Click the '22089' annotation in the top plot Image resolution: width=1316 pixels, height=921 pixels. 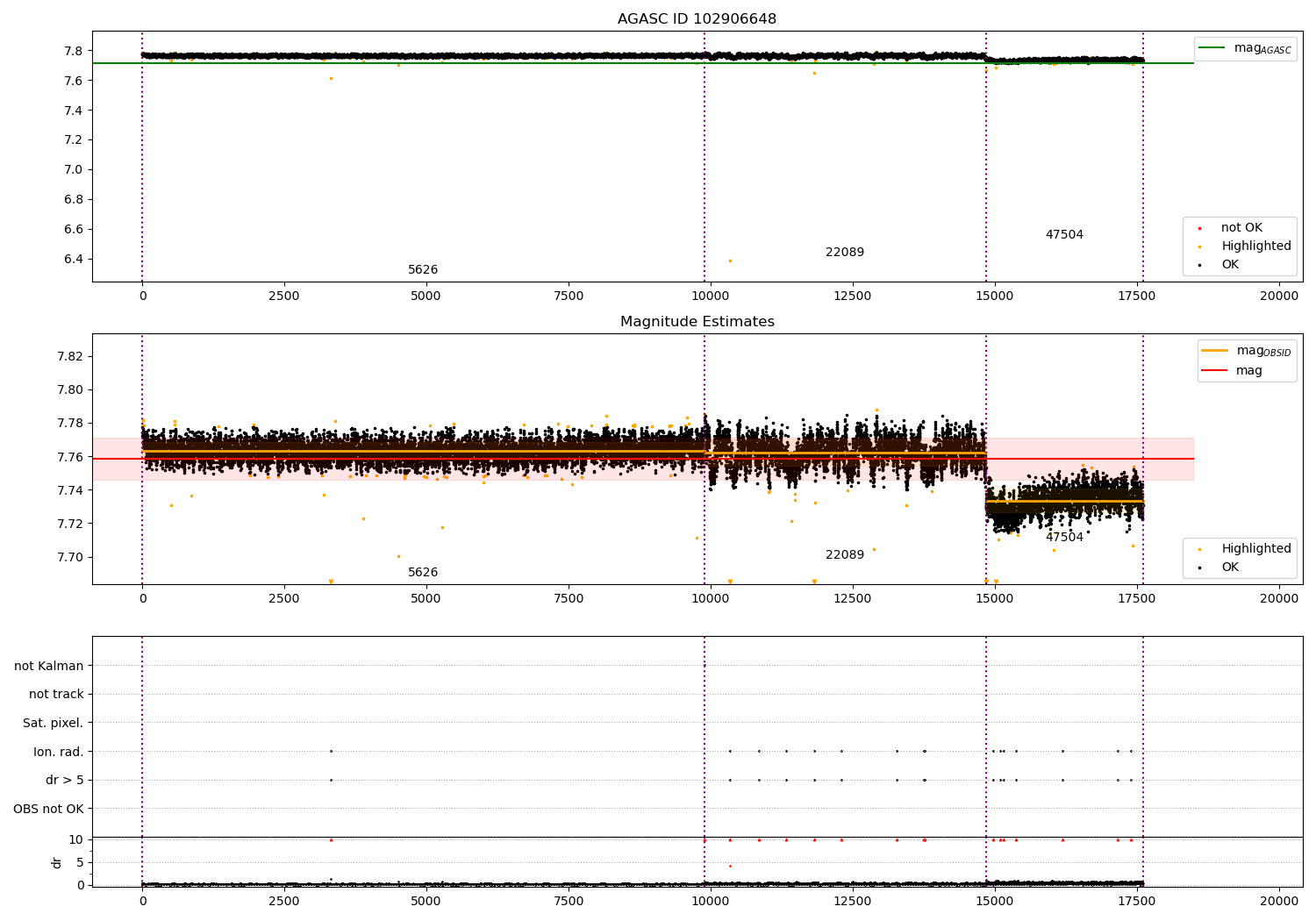click(x=845, y=253)
